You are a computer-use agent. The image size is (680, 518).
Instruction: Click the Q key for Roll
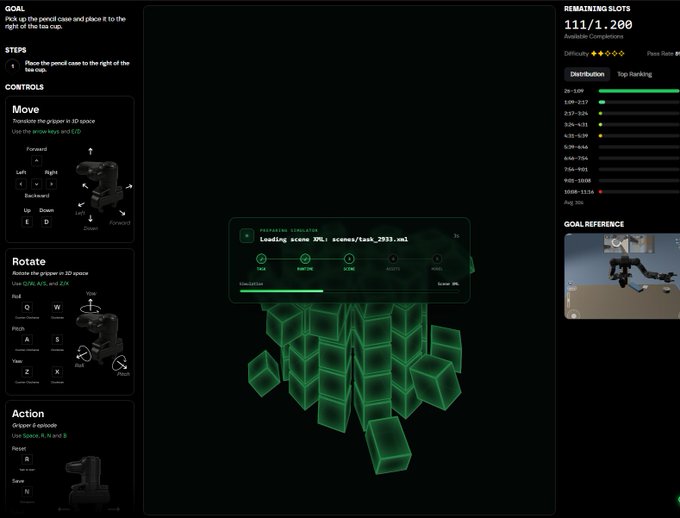click(27, 307)
